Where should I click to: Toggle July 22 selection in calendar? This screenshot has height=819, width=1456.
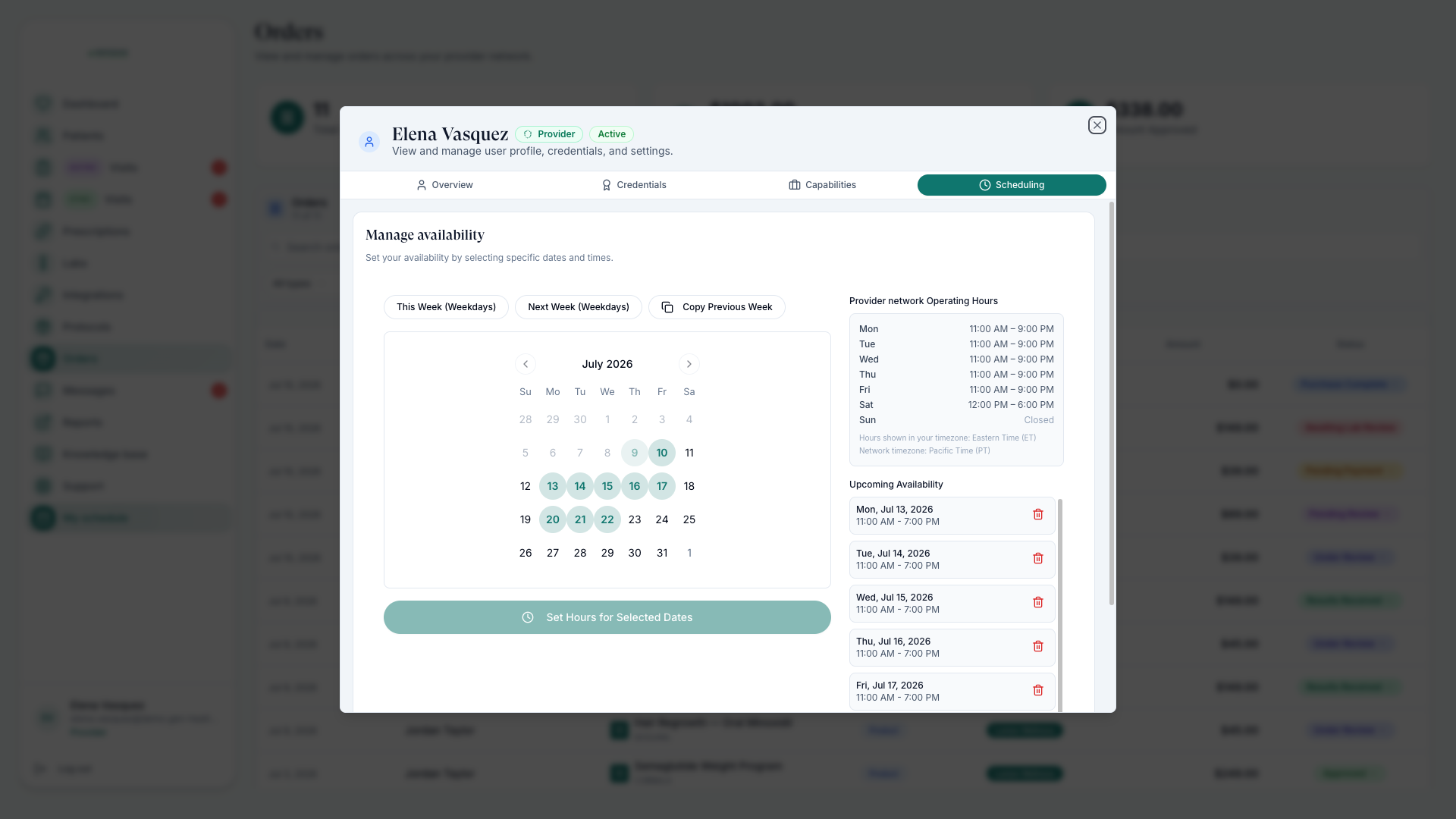[x=607, y=519]
